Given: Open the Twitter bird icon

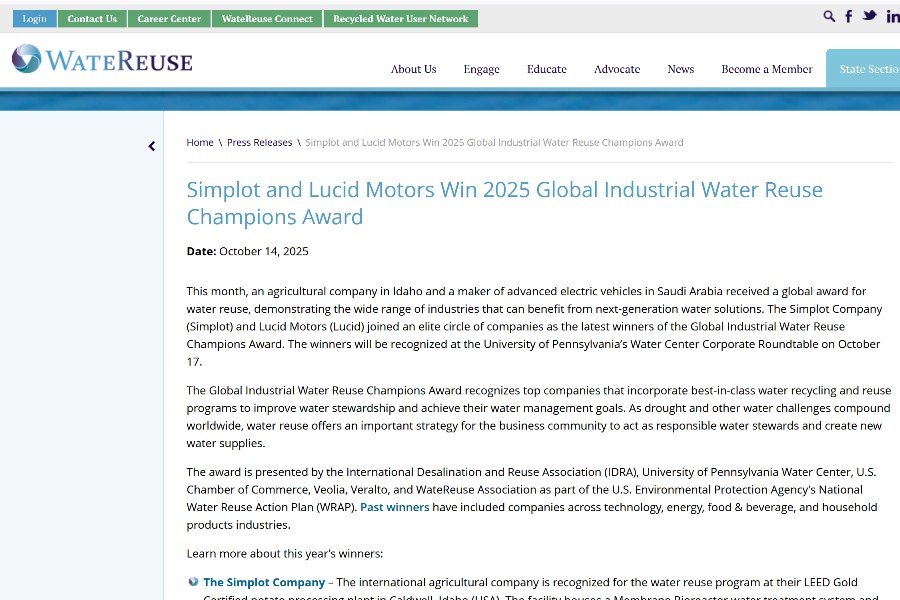Looking at the screenshot, I should (870, 16).
